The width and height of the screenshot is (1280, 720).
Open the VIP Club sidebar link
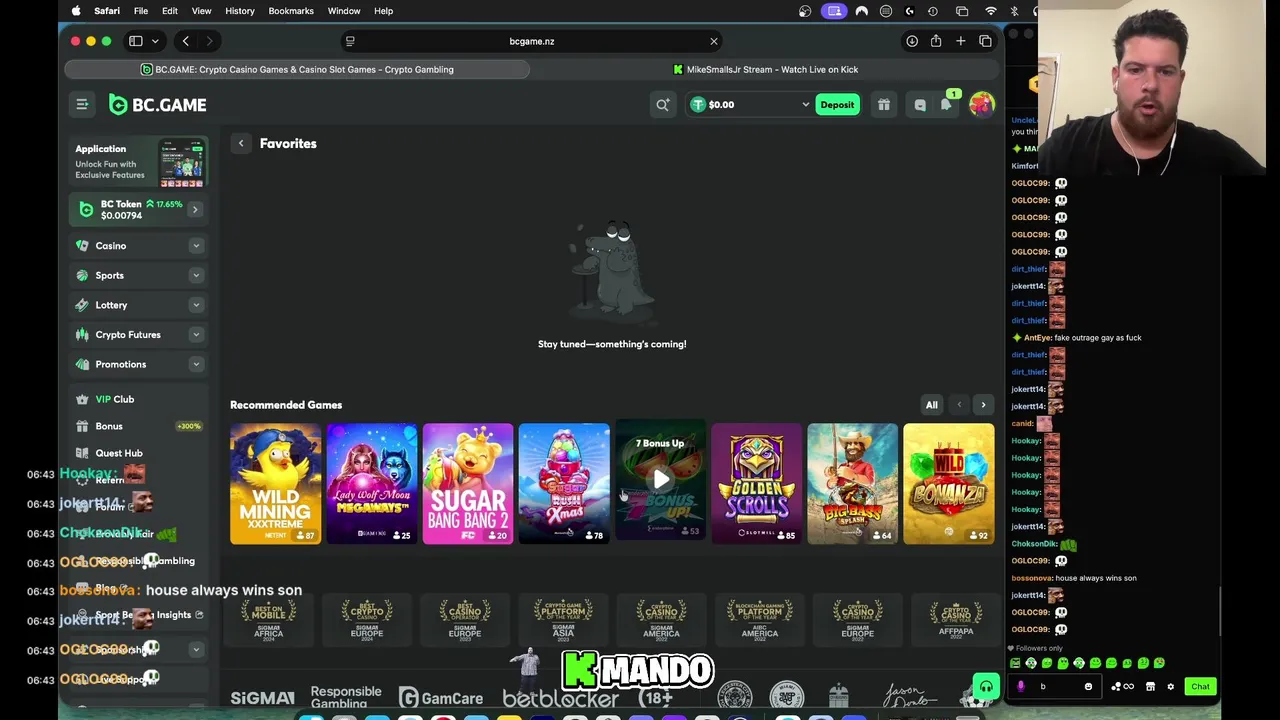[x=114, y=399]
